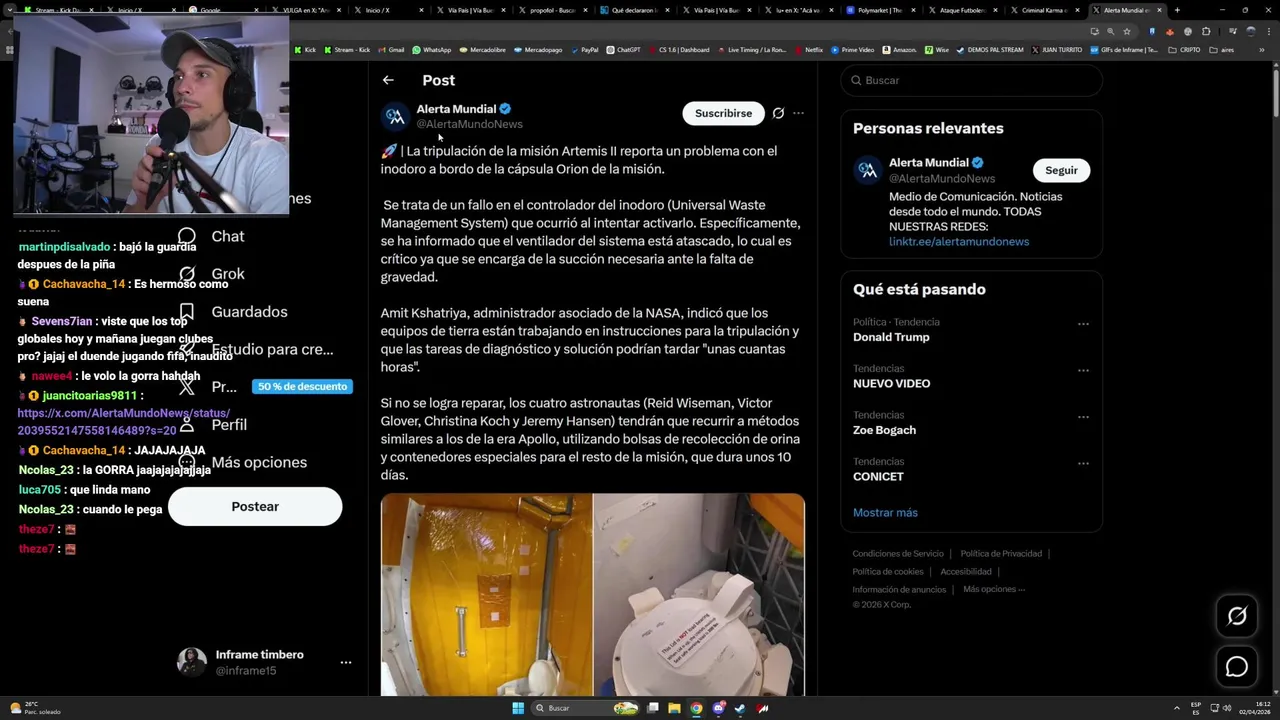Open Gmail bookmark
The width and height of the screenshot is (1280, 720).
[391, 49]
